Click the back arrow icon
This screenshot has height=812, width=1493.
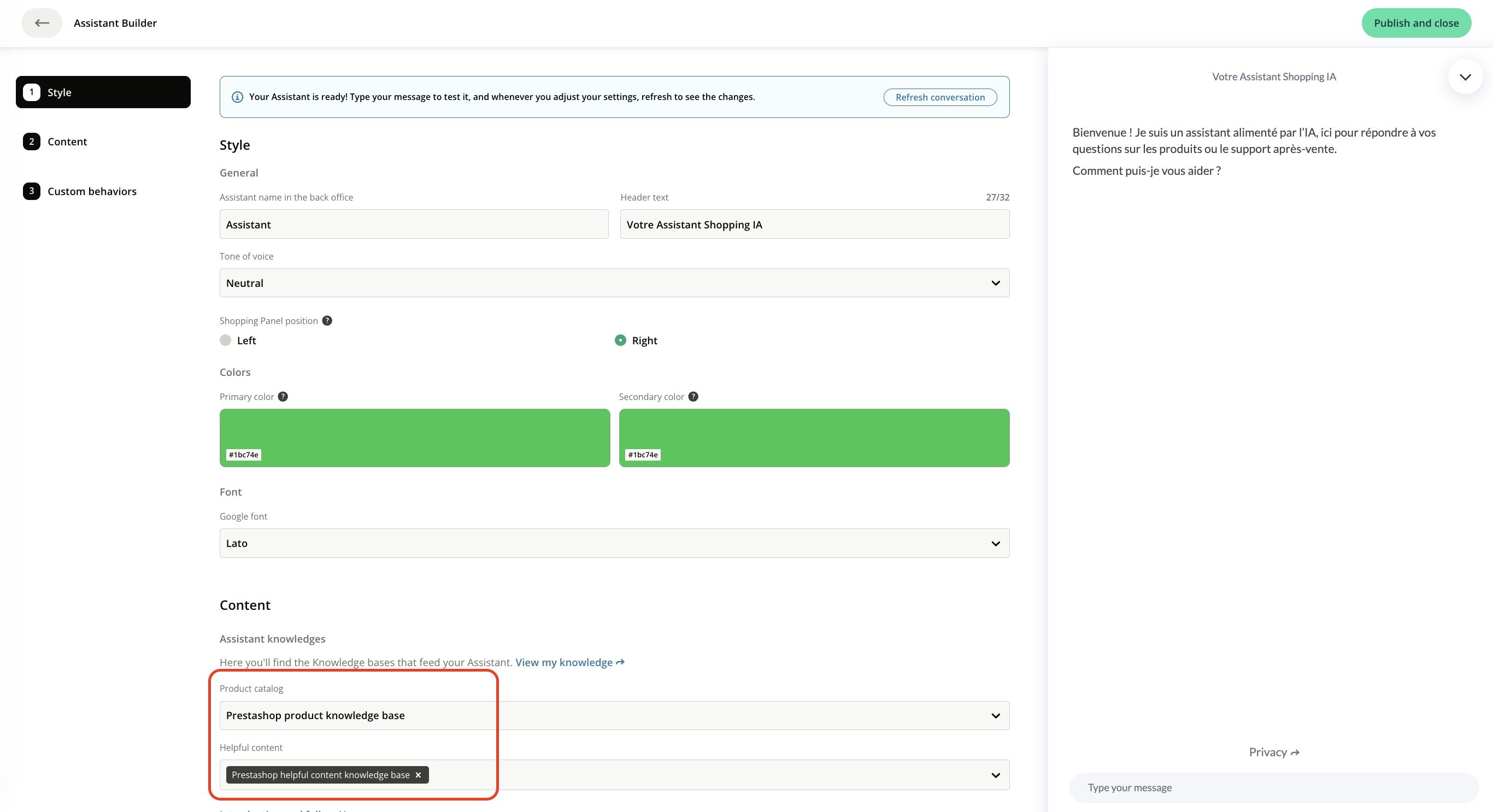coord(42,23)
